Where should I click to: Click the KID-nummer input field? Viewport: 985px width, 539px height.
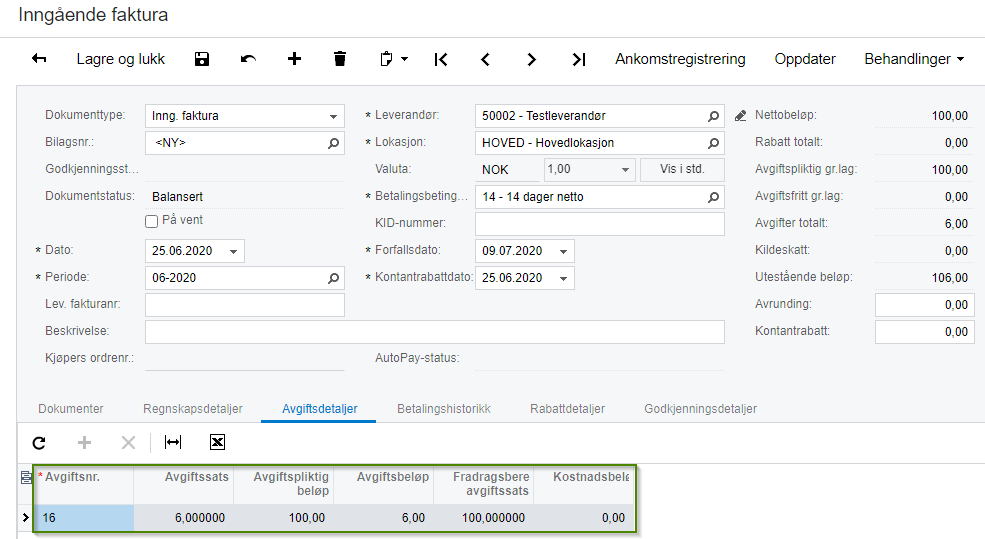[x=600, y=224]
